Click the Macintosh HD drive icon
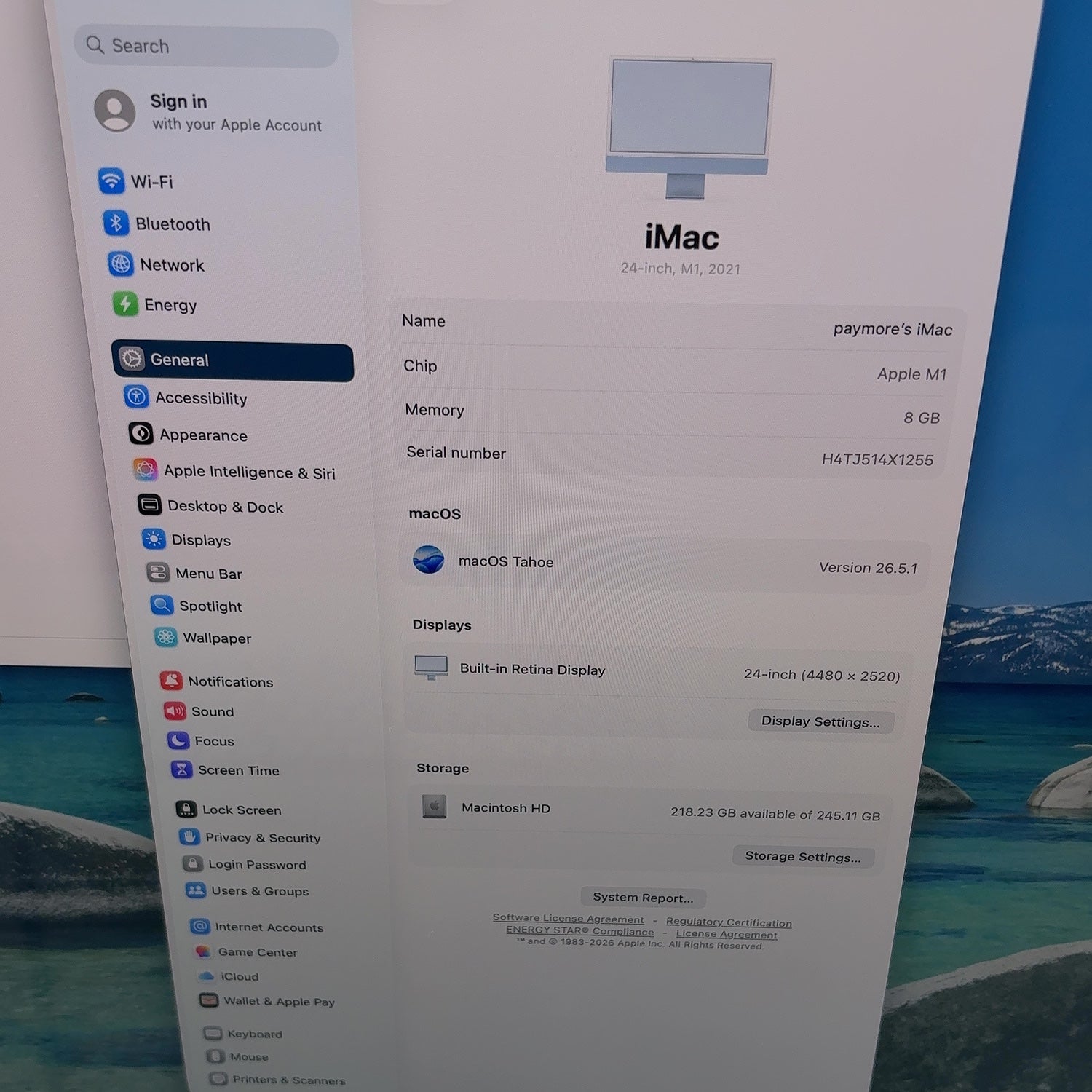The height and width of the screenshot is (1092, 1092). (x=434, y=806)
